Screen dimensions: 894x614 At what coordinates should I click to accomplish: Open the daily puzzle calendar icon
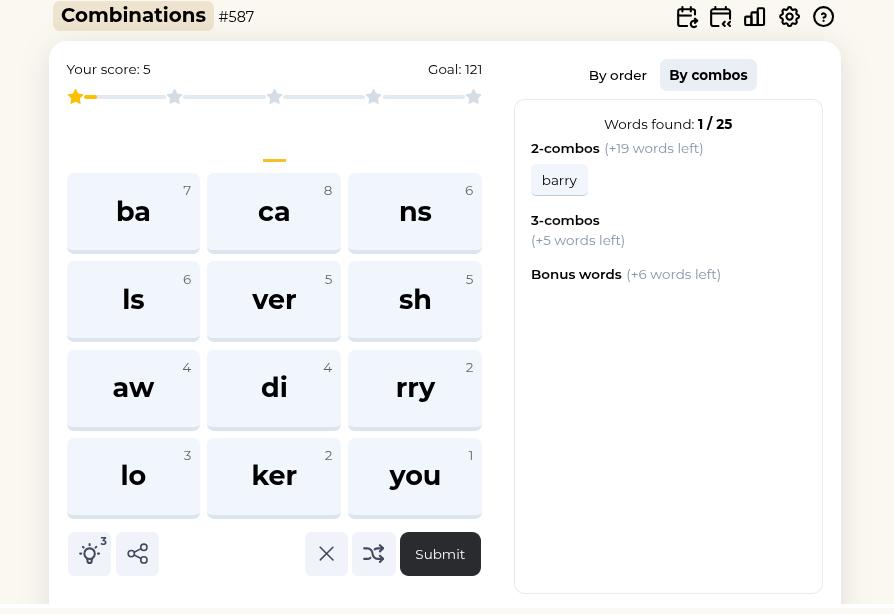tap(687, 17)
